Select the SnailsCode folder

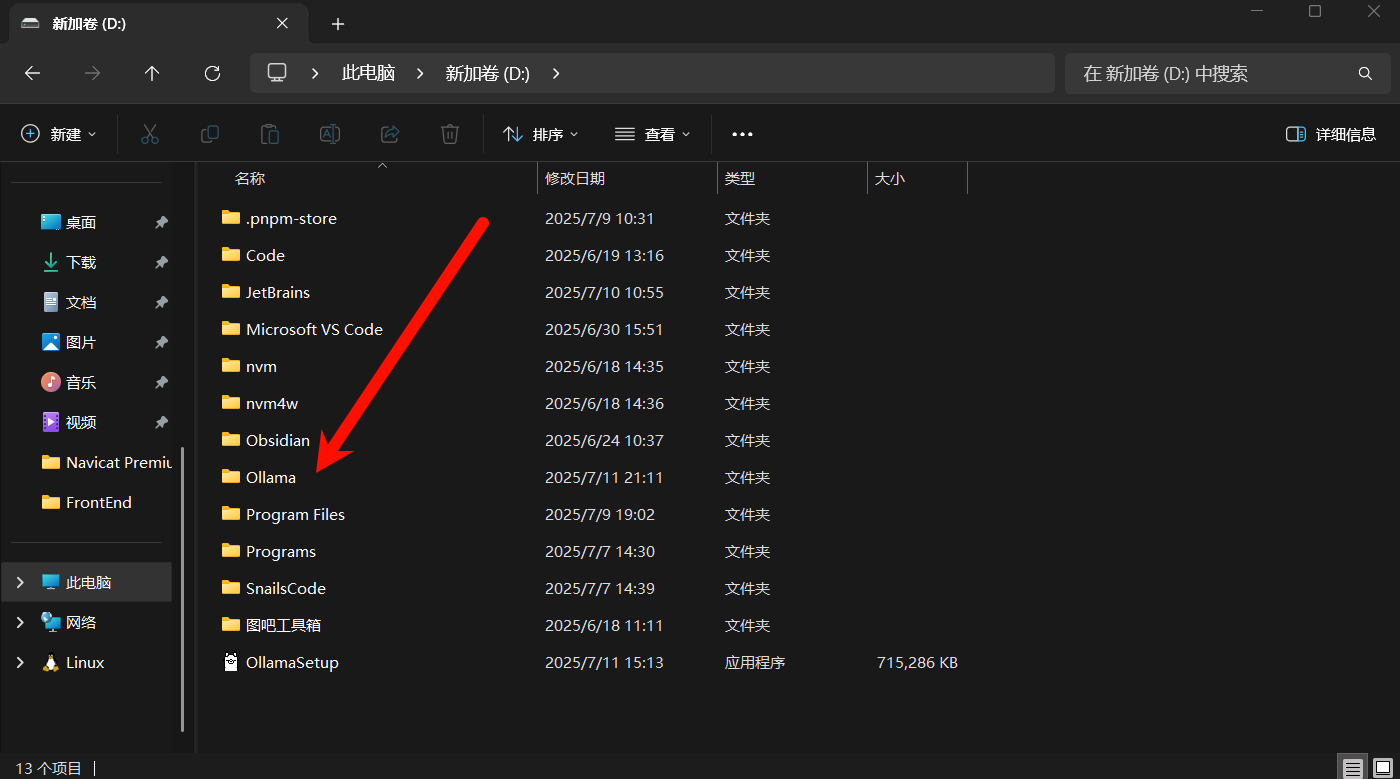point(286,588)
